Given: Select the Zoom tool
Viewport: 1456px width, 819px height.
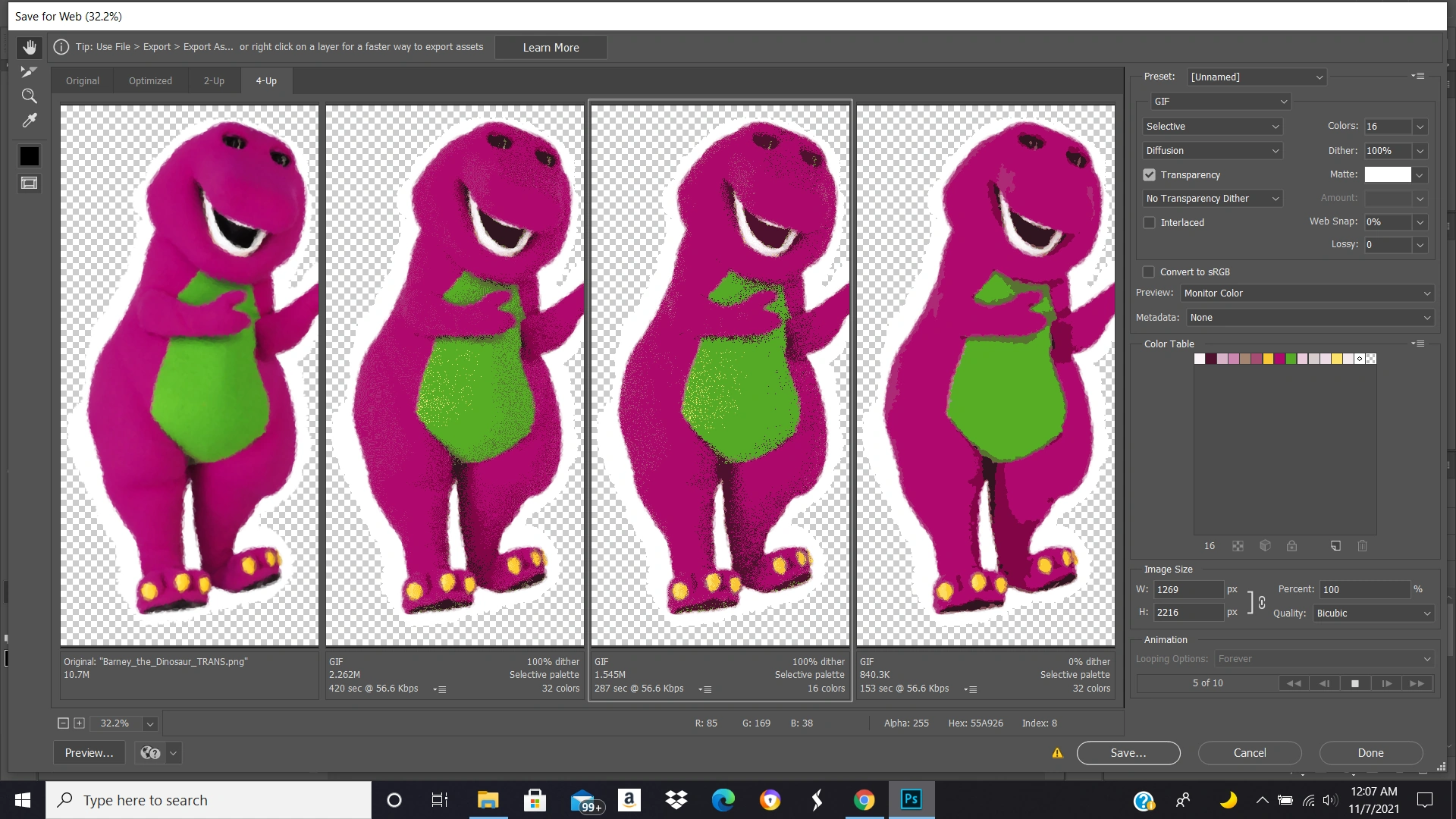Looking at the screenshot, I should (x=29, y=96).
